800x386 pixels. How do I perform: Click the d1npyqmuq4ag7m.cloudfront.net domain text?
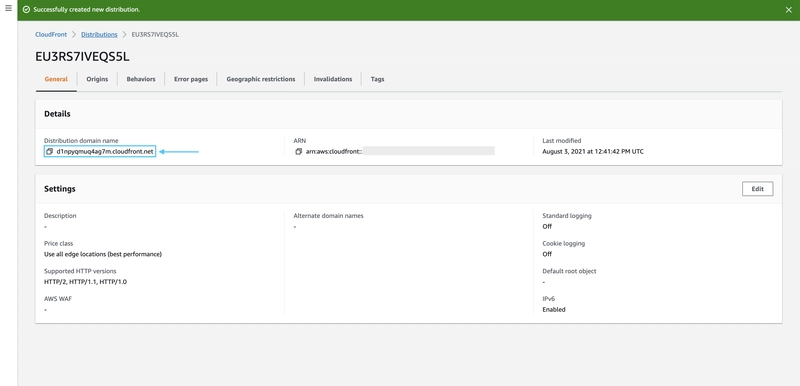point(105,151)
